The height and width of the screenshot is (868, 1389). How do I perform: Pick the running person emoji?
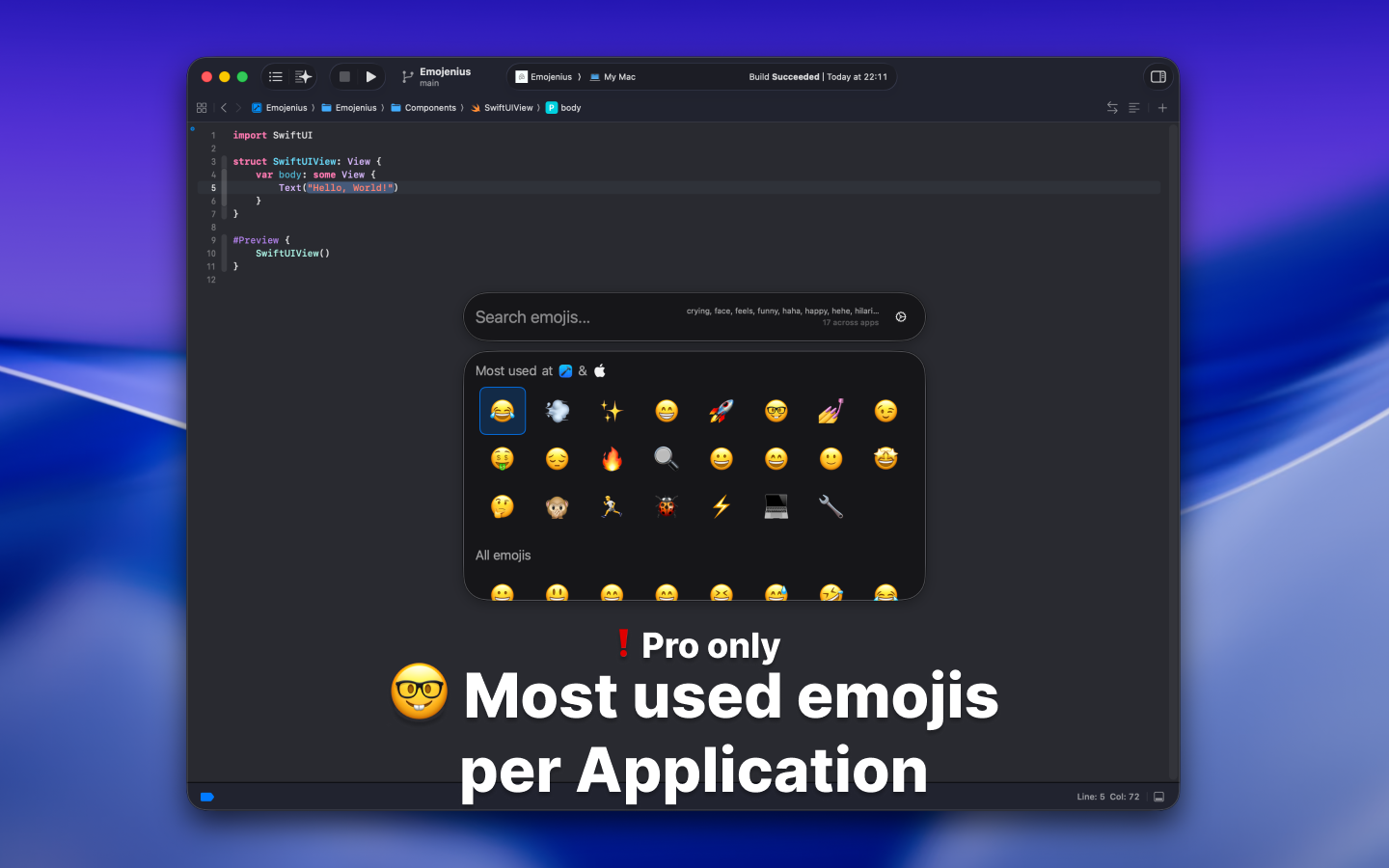pyautogui.click(x=612, y=506)
